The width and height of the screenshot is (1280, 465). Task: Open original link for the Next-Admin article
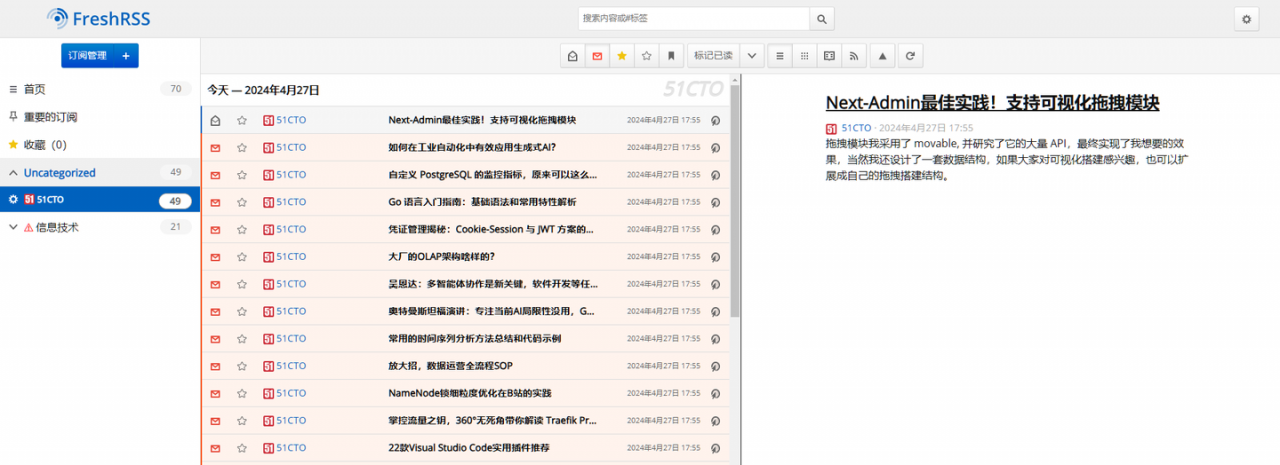tap(715, 120)
